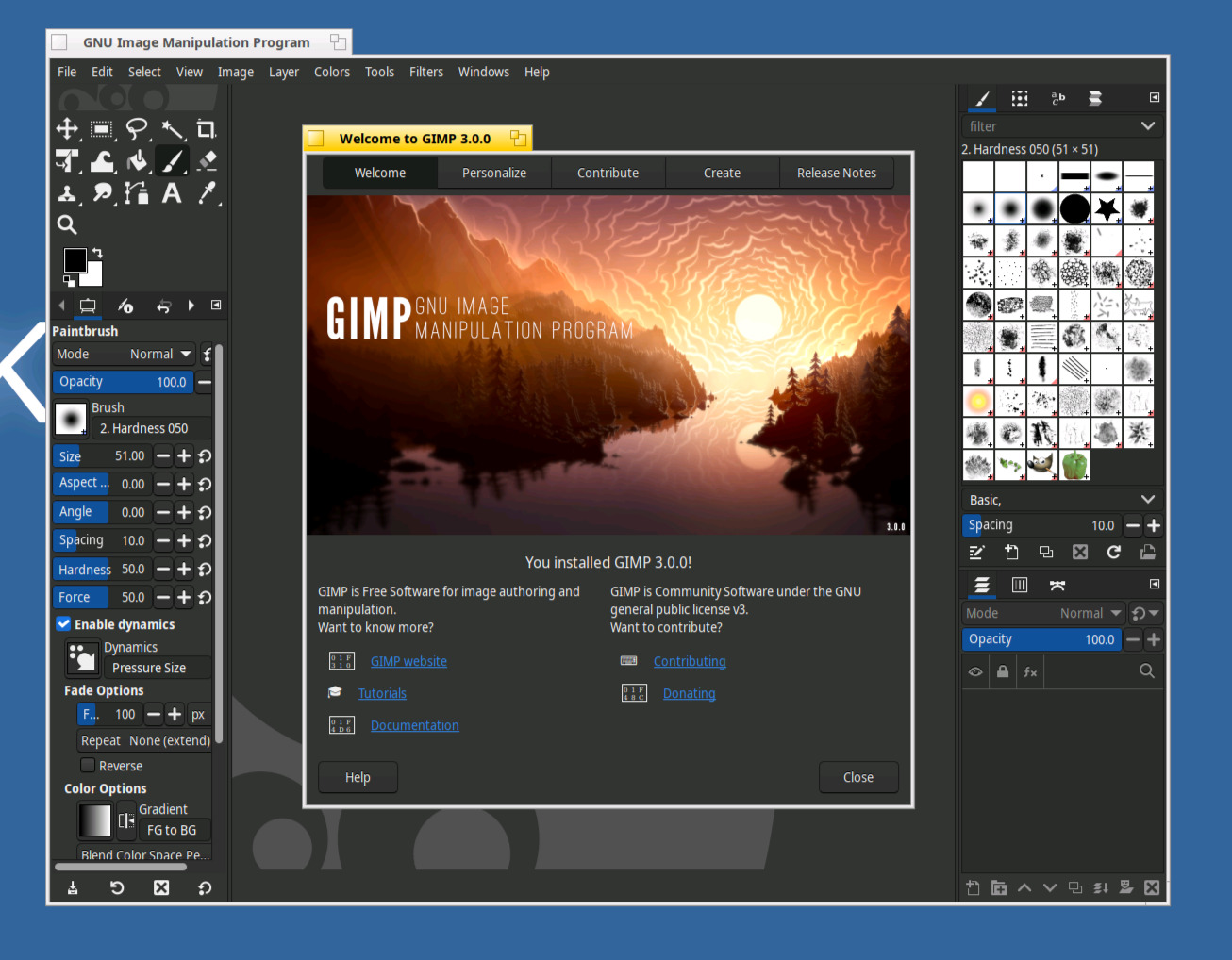
Task: Click the black foreground color swatch
Action: point(75,259)
